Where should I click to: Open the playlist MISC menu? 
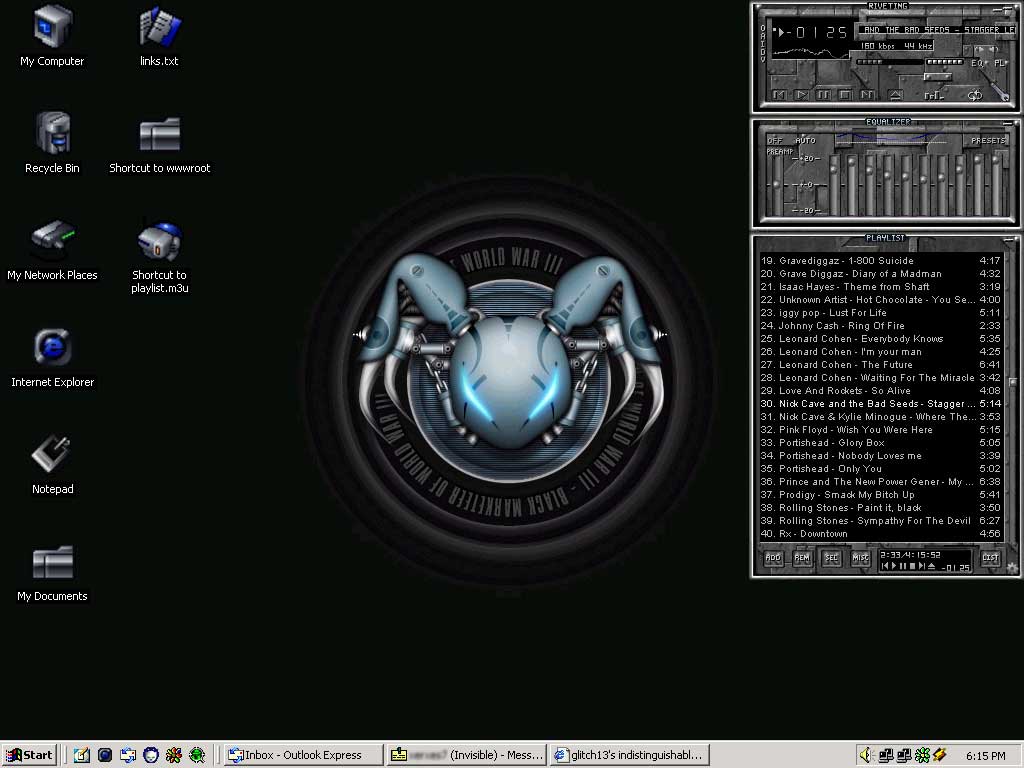(x=860, y=559)
